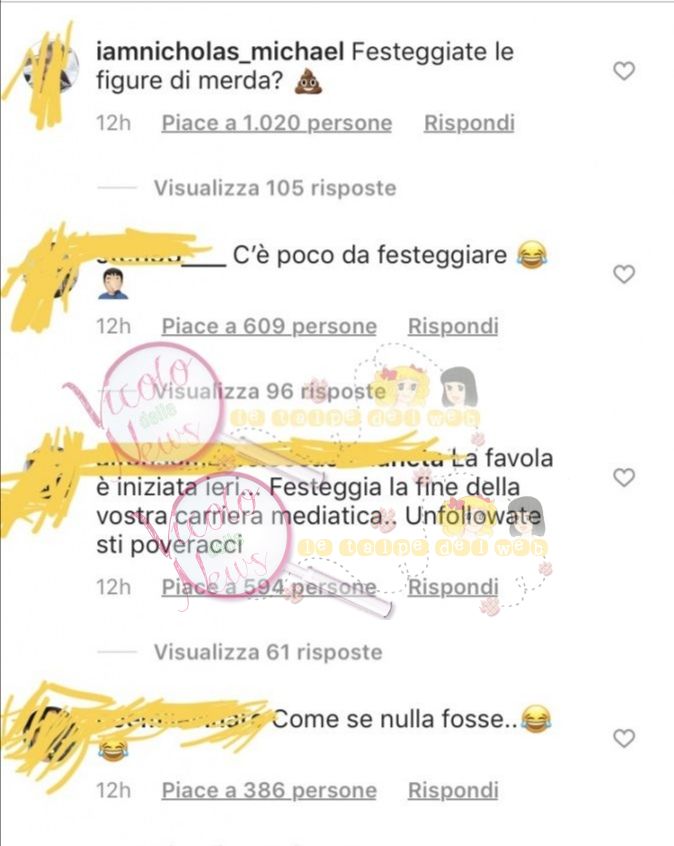Tap heart beside 'Come se nulla fosse' comment
The height and width of the screenshot is (846, 674).
(x=624, y=738)
